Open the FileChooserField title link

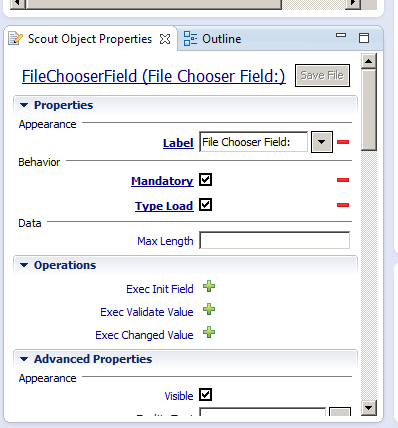(154, 76)
